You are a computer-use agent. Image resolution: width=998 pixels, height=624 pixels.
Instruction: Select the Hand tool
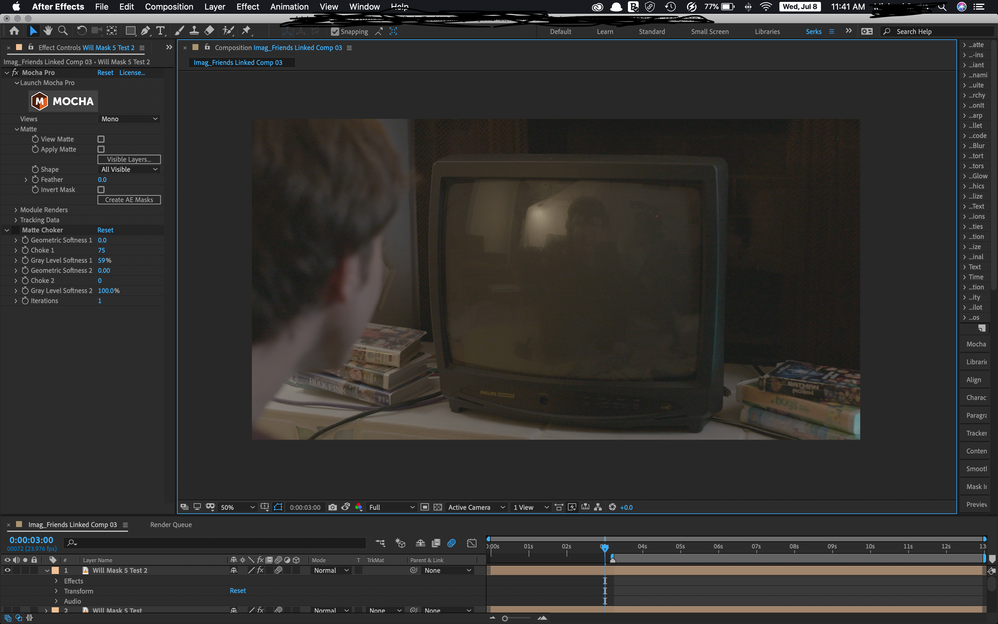coord(48,31)
